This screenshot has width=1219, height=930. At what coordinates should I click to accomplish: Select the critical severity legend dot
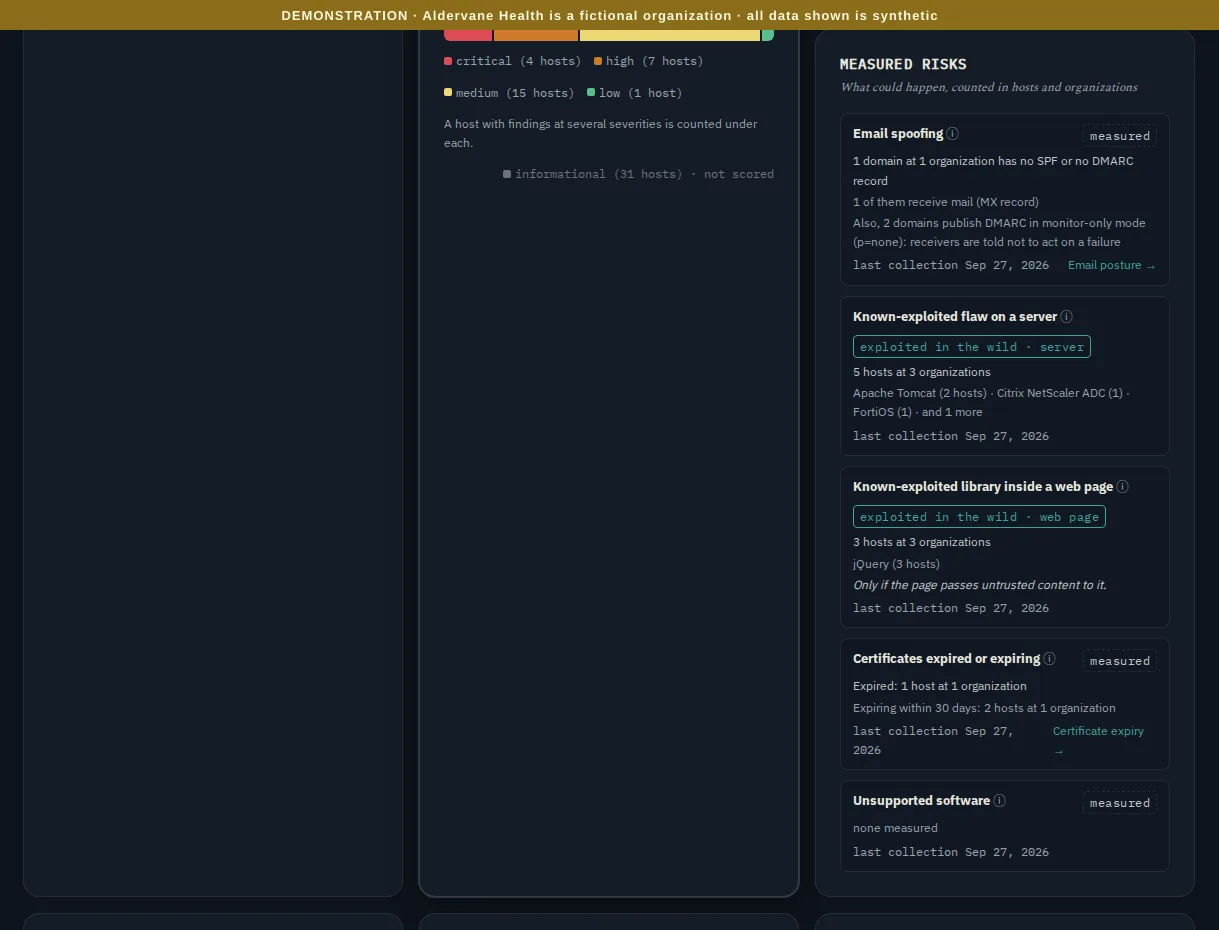[448, 61]
